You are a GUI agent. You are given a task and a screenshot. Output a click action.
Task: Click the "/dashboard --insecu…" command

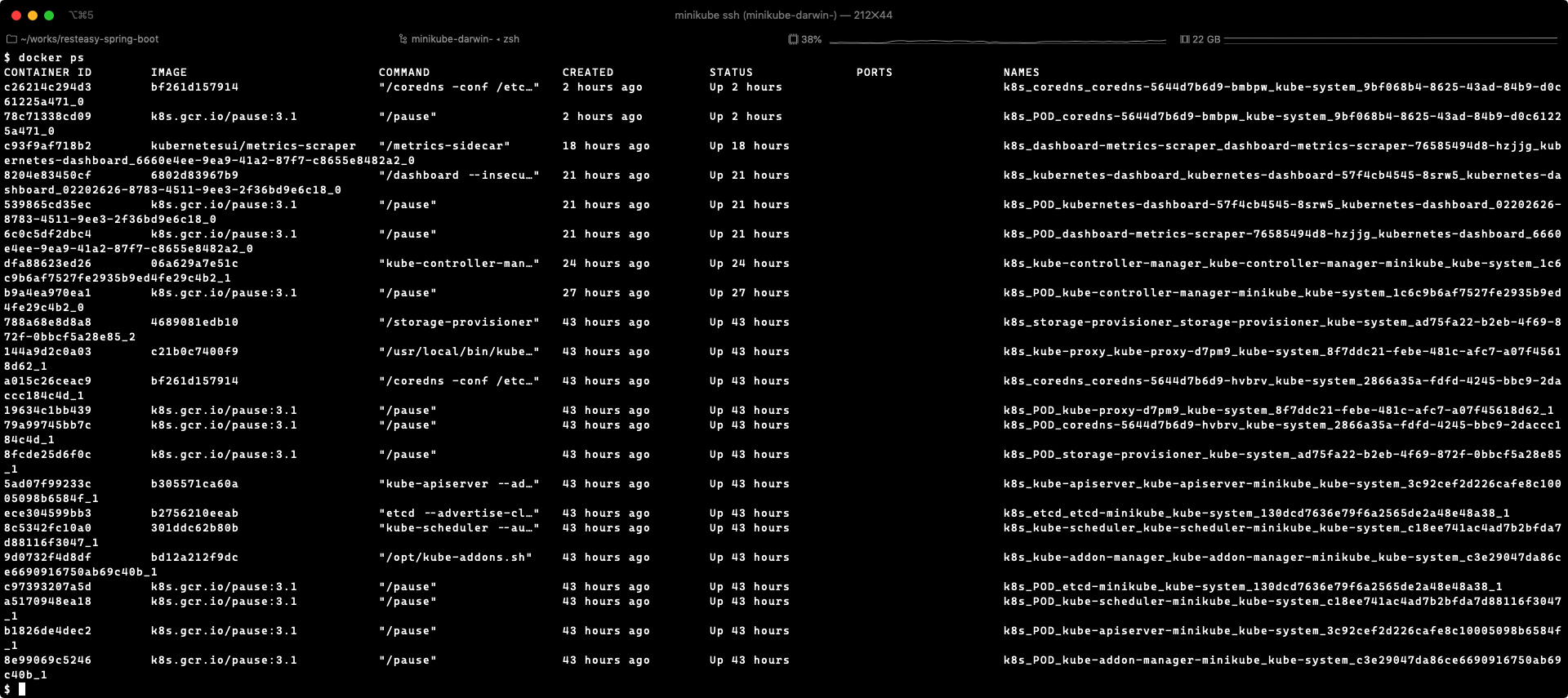click(459, 176)
